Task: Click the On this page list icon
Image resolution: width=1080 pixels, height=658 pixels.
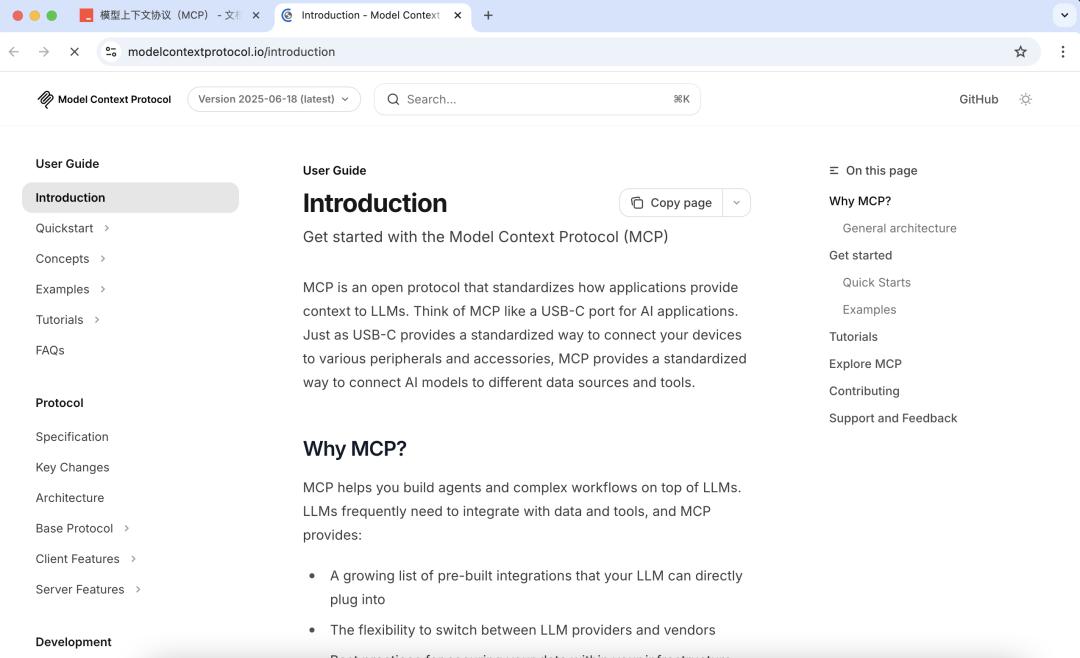Action: pyautogui.click(x=834, y=170)
